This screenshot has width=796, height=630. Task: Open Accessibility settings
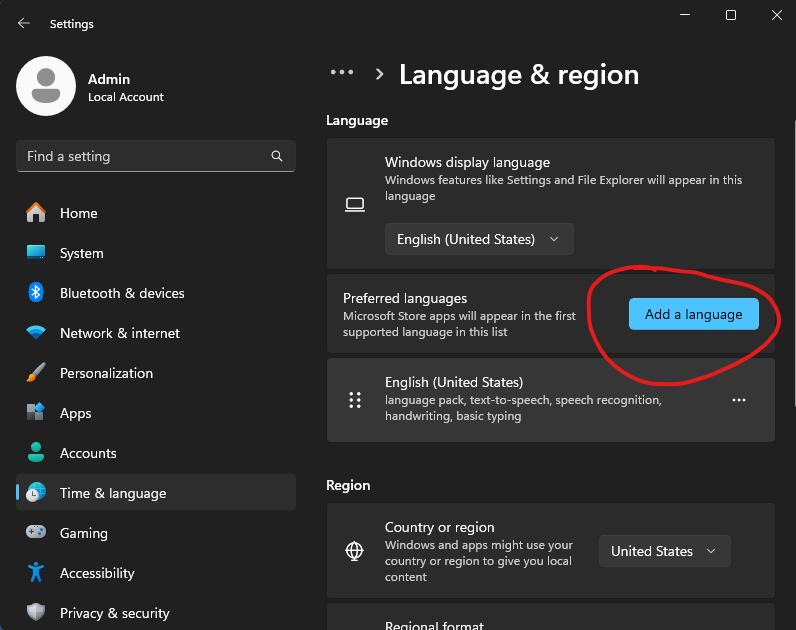coord(156,573)
